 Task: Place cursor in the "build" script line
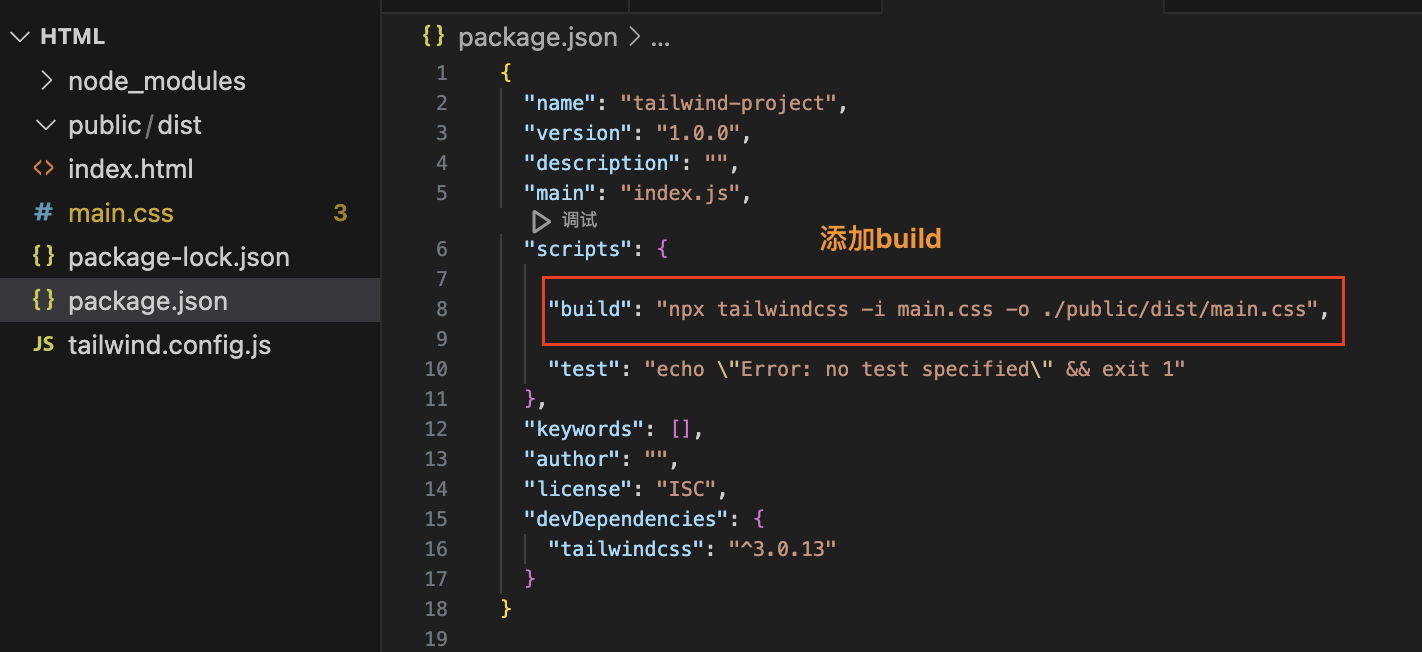[x=938, y=309]
